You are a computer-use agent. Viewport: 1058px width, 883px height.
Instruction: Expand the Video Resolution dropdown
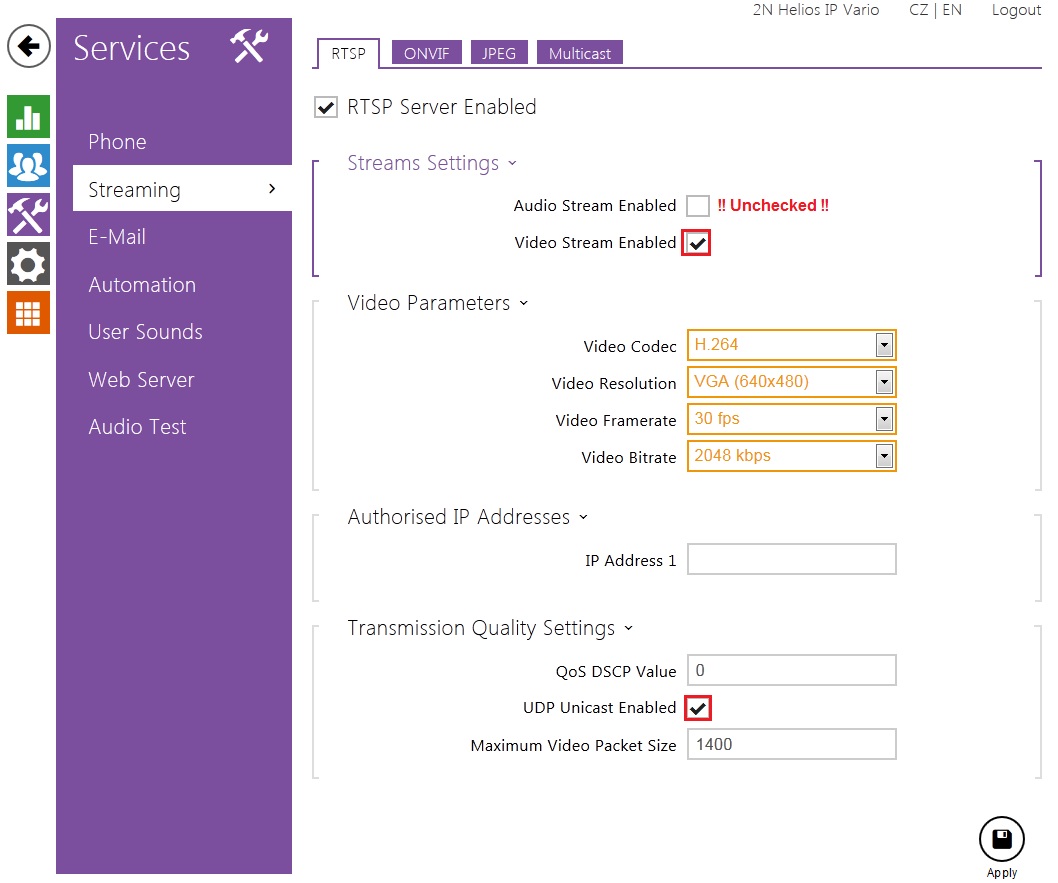point(883,382)
